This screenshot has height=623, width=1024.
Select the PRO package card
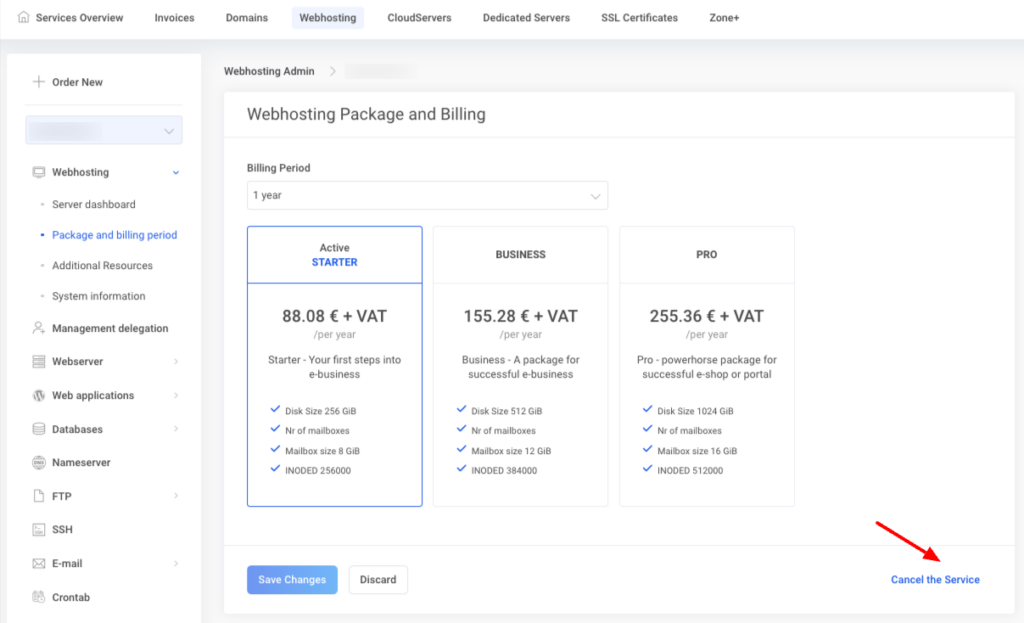point(706,365)
